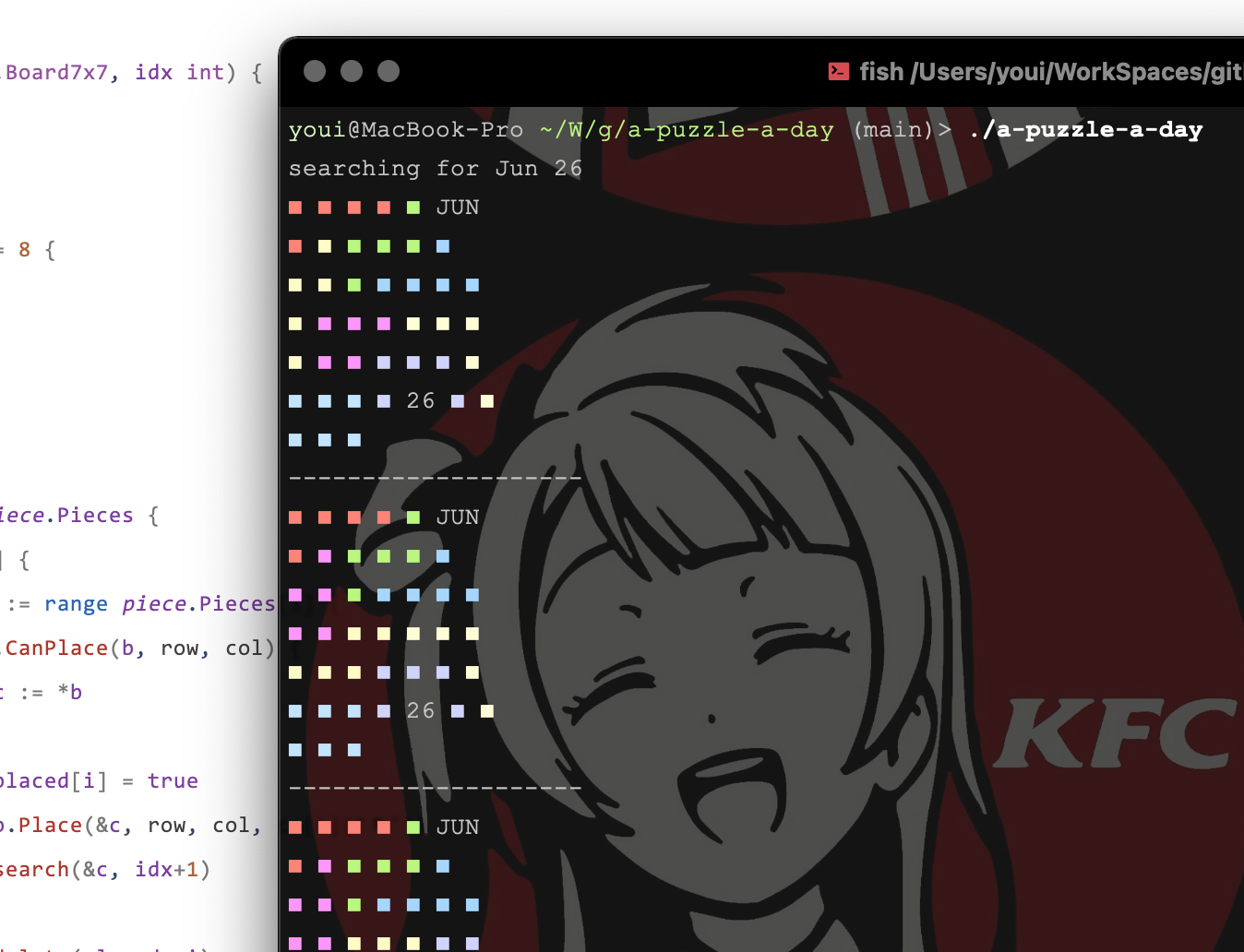The height and width of the screenshot is (952, 1244).
Task: Click '= 8 {' code line in editor
Action: tap(28, 250)
